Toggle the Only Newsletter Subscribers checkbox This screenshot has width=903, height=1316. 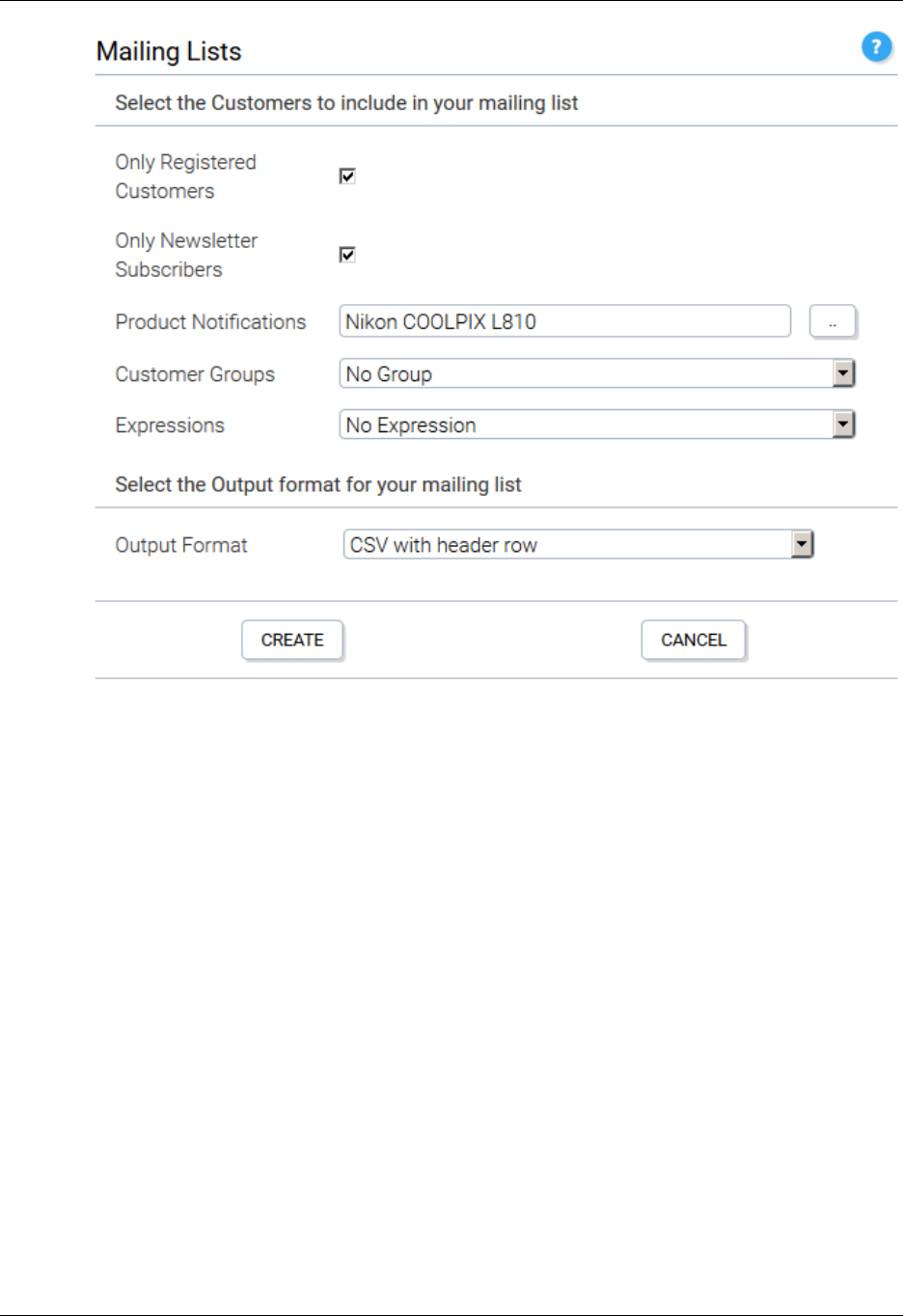[x=347, y=255]
